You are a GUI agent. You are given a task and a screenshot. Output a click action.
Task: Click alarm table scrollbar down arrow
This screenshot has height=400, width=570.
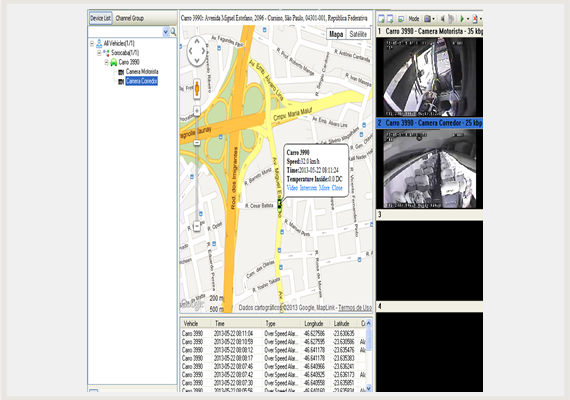tap(369, 388)
